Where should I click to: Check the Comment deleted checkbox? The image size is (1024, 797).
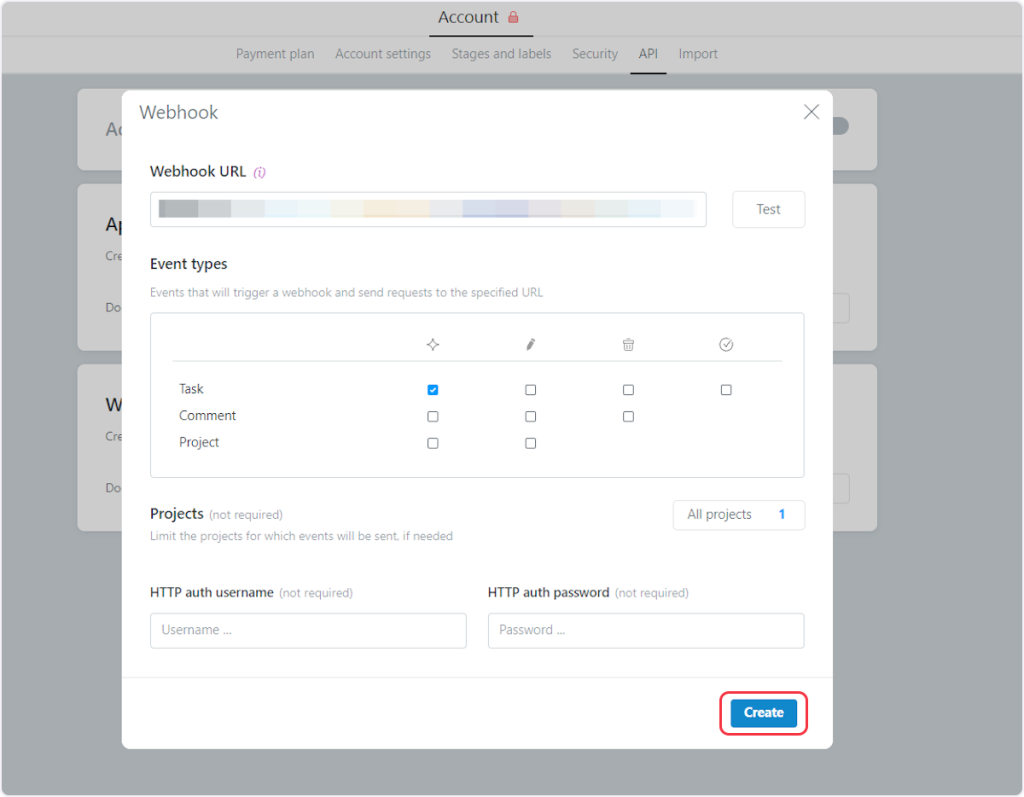628,416
